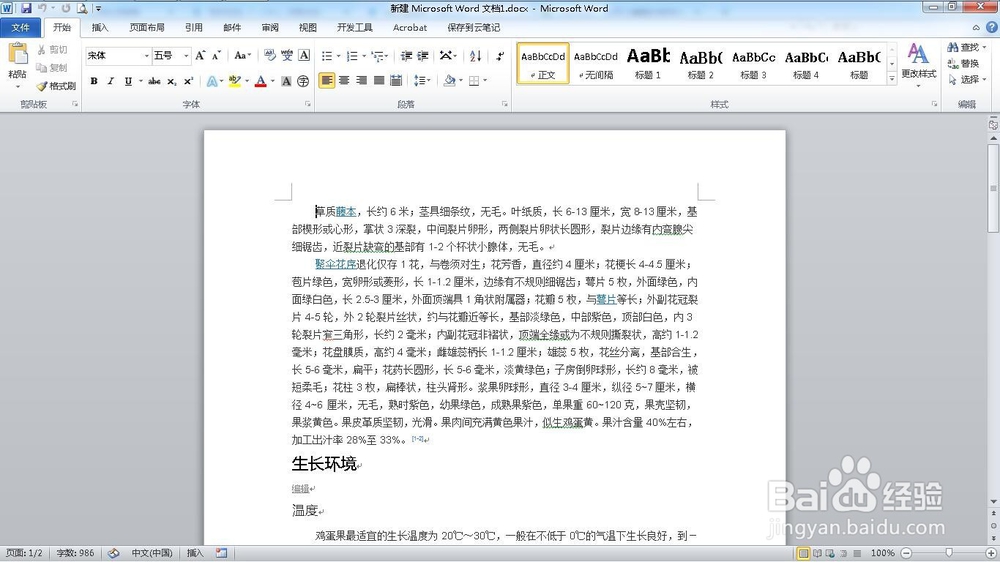Viewport: 1000px width, 562px height.
Task: Switch to the 视图 tab
Action: pyautogui.click(x=308, y=27)
